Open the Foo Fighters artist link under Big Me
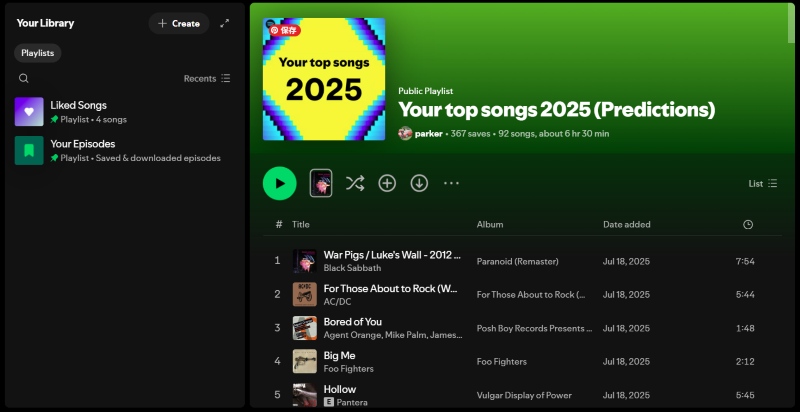800x412 pixels. 348,369
